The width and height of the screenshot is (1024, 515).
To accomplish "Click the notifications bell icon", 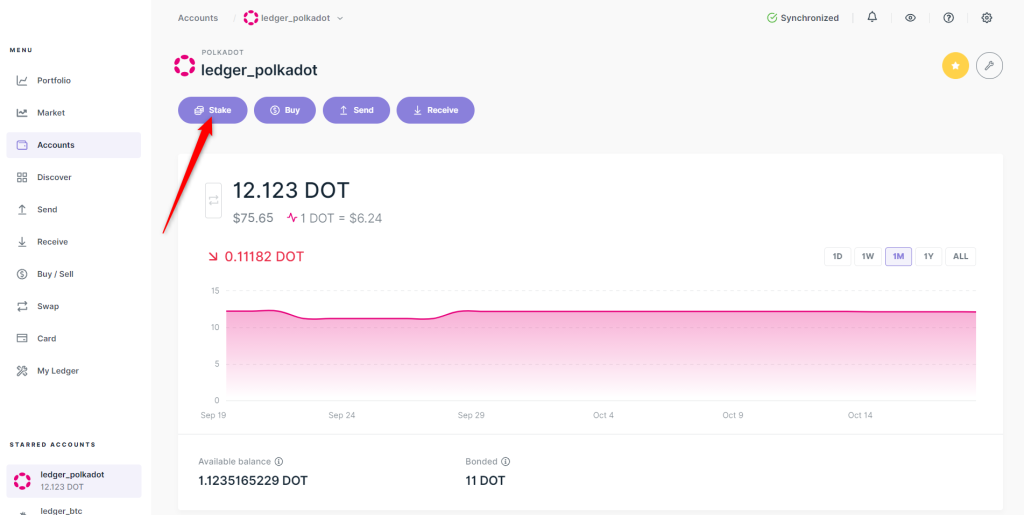I will 872,18.
